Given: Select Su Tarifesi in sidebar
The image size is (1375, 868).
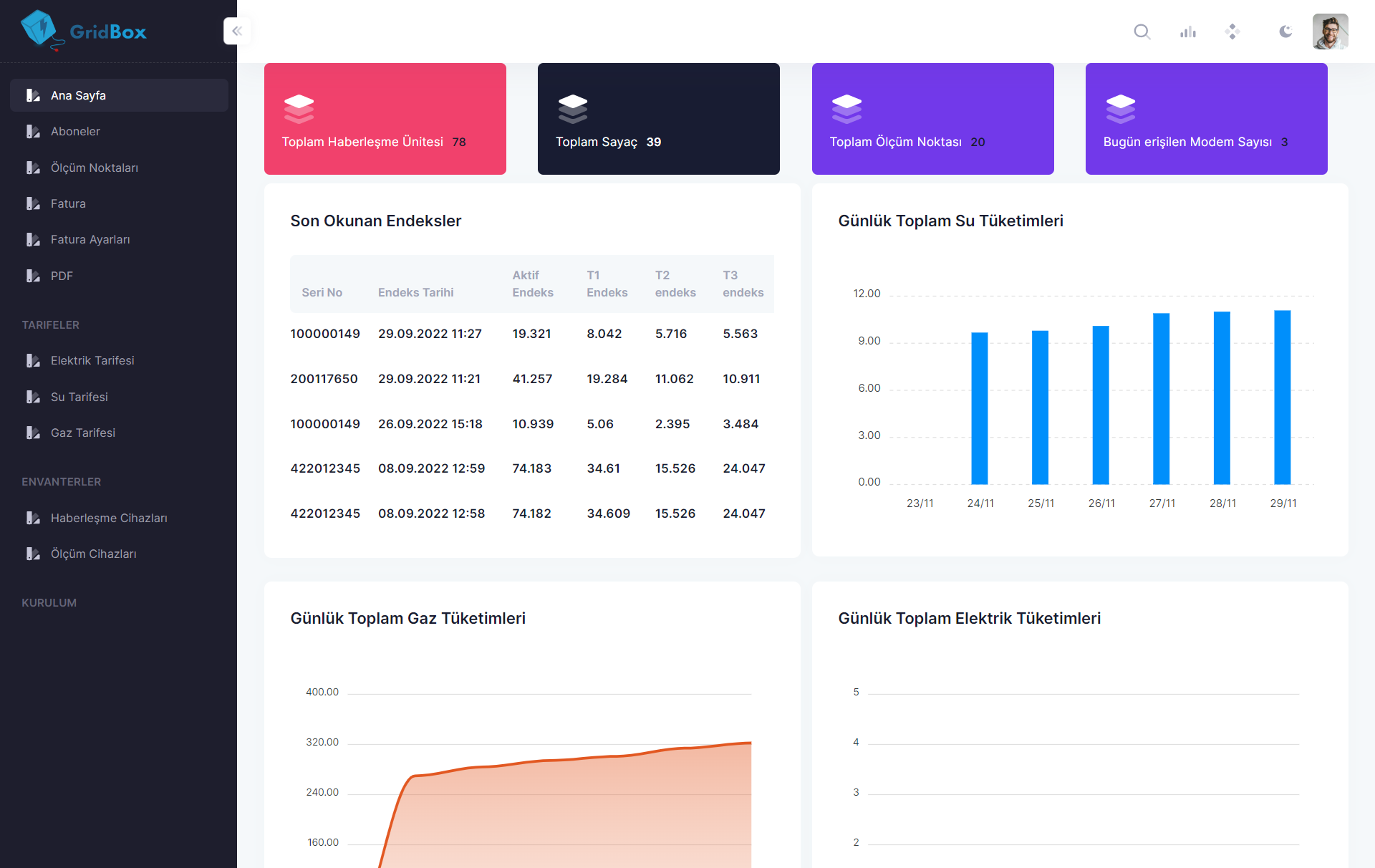Looking at the screenshot, I should click(x=79, y=397).
